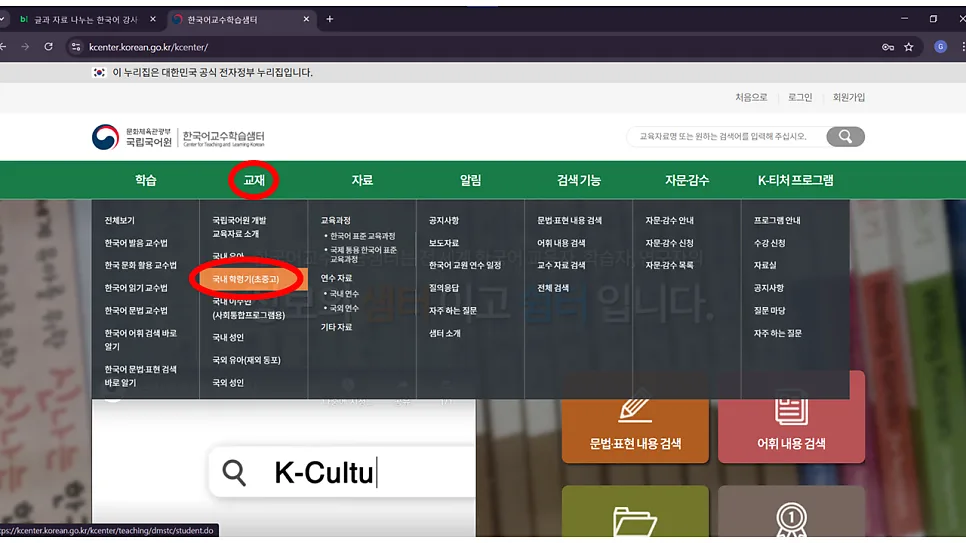Select 국내 연수 under 연수 자료

343,293
